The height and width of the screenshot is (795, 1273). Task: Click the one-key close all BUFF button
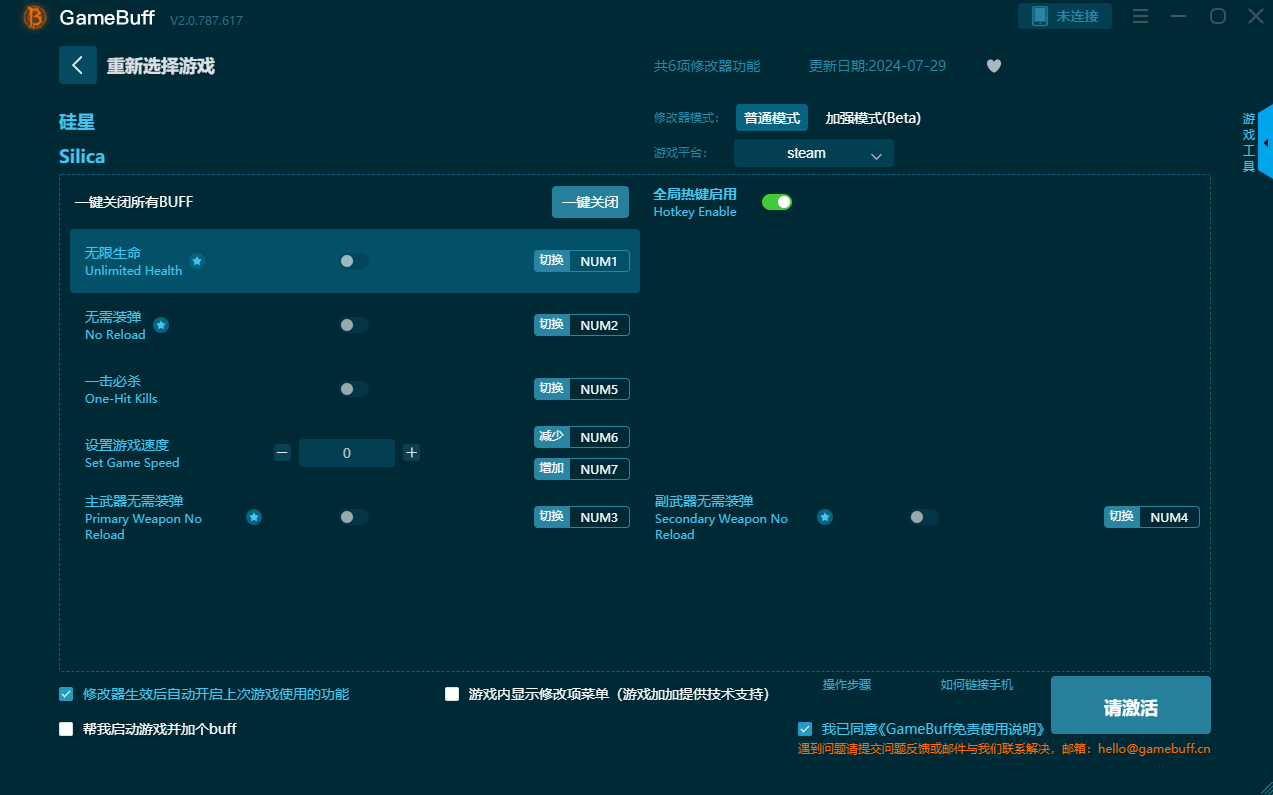tap(590, 202)
